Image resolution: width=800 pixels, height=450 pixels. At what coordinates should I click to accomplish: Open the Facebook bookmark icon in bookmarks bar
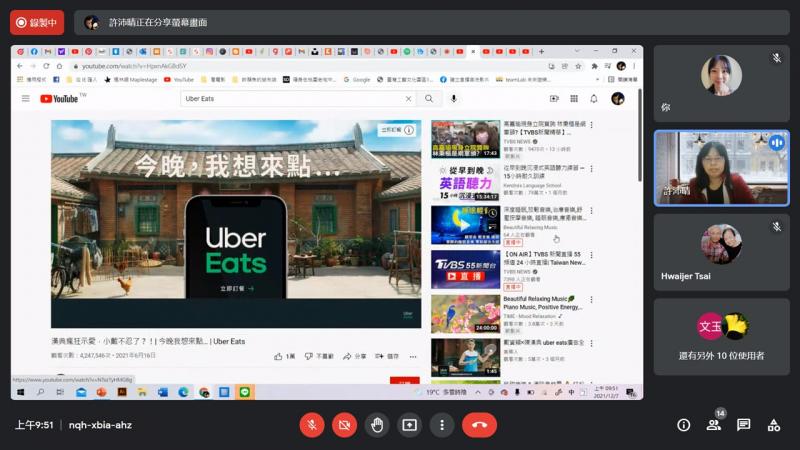[56, 80]
